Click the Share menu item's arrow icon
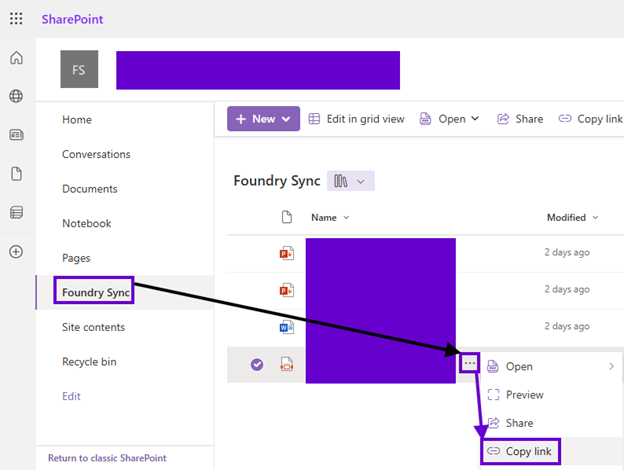The image size is (624, 470). point(493,423)
